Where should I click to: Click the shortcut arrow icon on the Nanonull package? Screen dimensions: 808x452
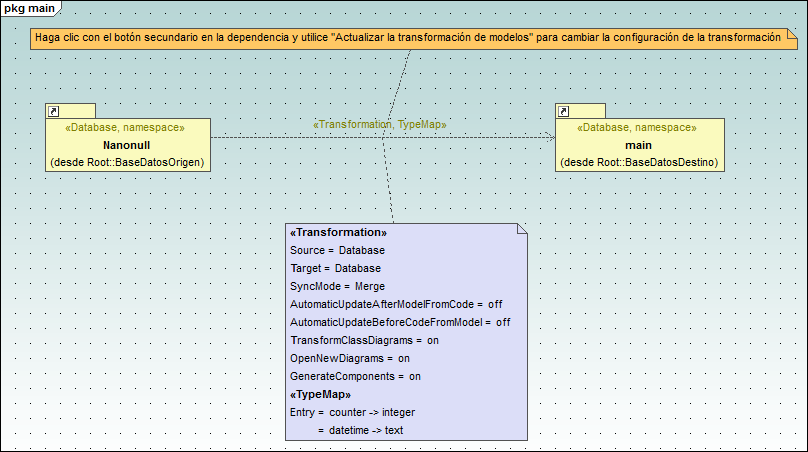(x=54, y=110)
